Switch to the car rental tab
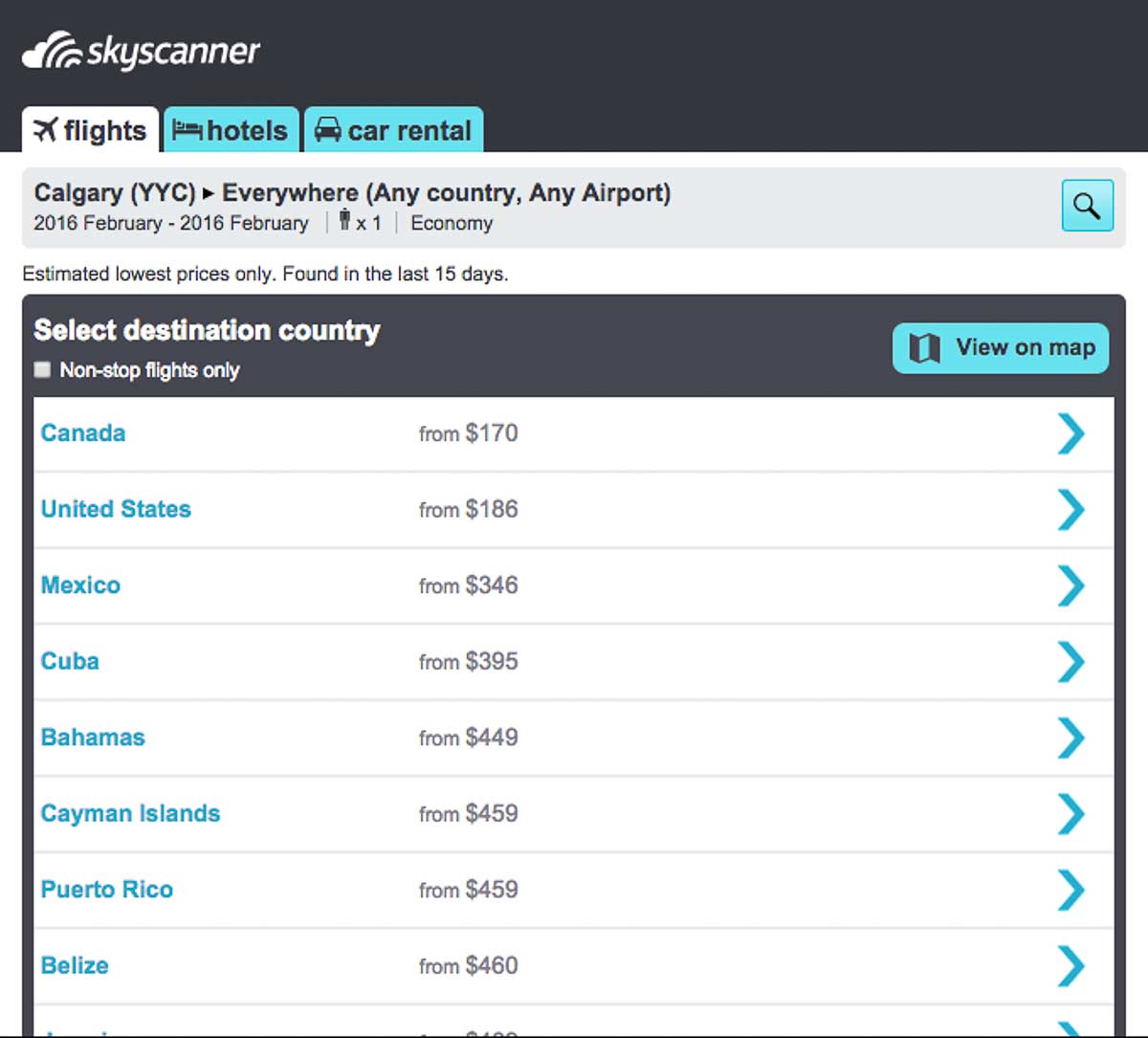The width and height of the screenshot is (1148, 1038). (x=394, y=128)
